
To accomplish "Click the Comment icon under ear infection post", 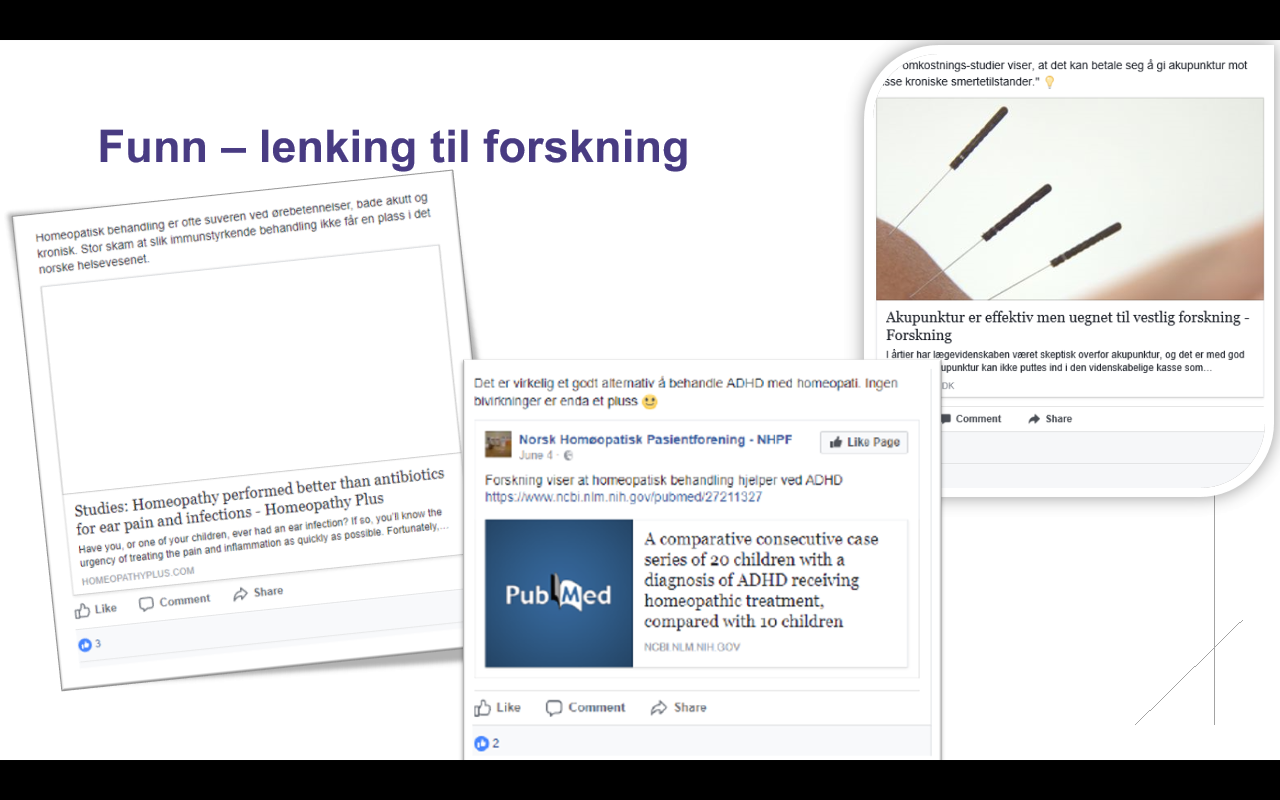I will click(x=146, y=603).
